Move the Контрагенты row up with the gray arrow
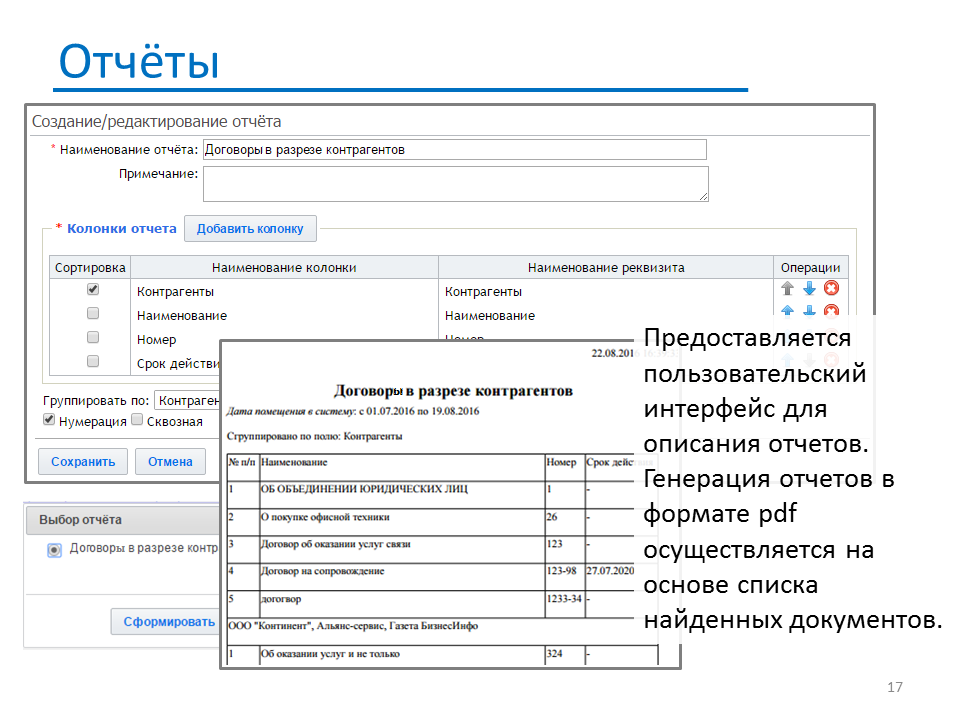Viewport: 960px width, 720px height. [787, 288]
